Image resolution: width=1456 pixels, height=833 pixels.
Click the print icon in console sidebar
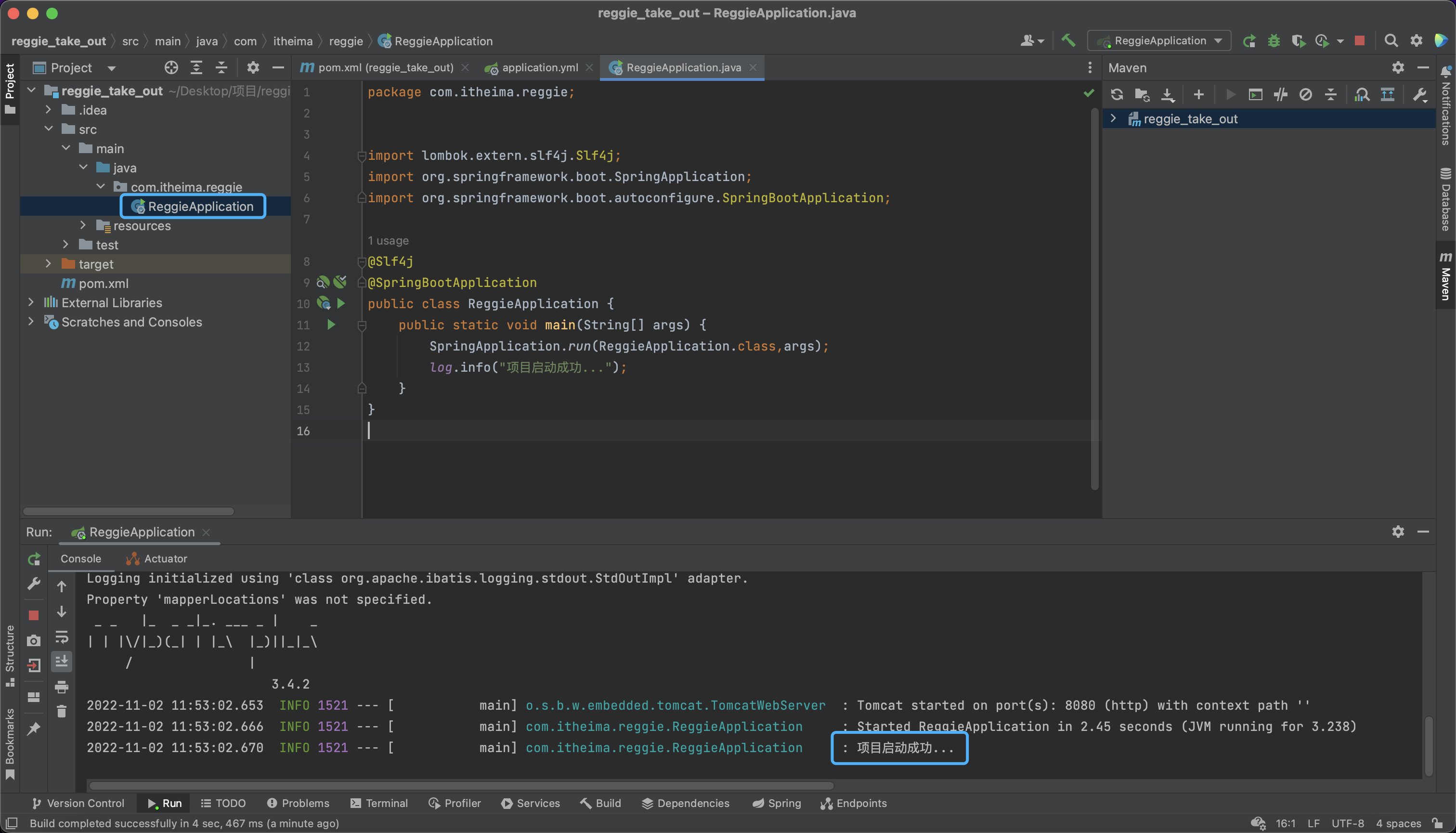click(x=61, y=687)
